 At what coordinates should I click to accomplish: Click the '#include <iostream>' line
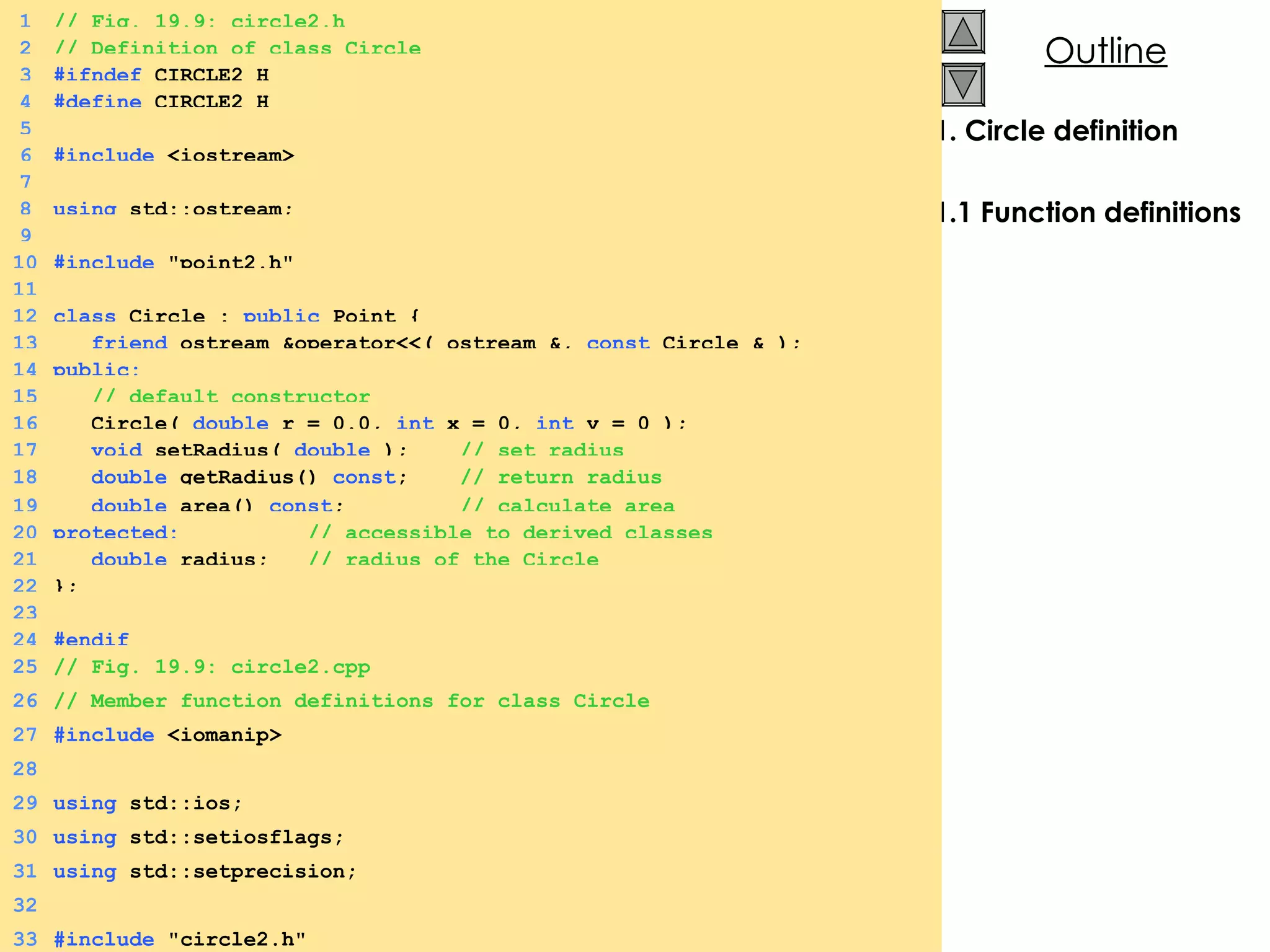point(174,155)
